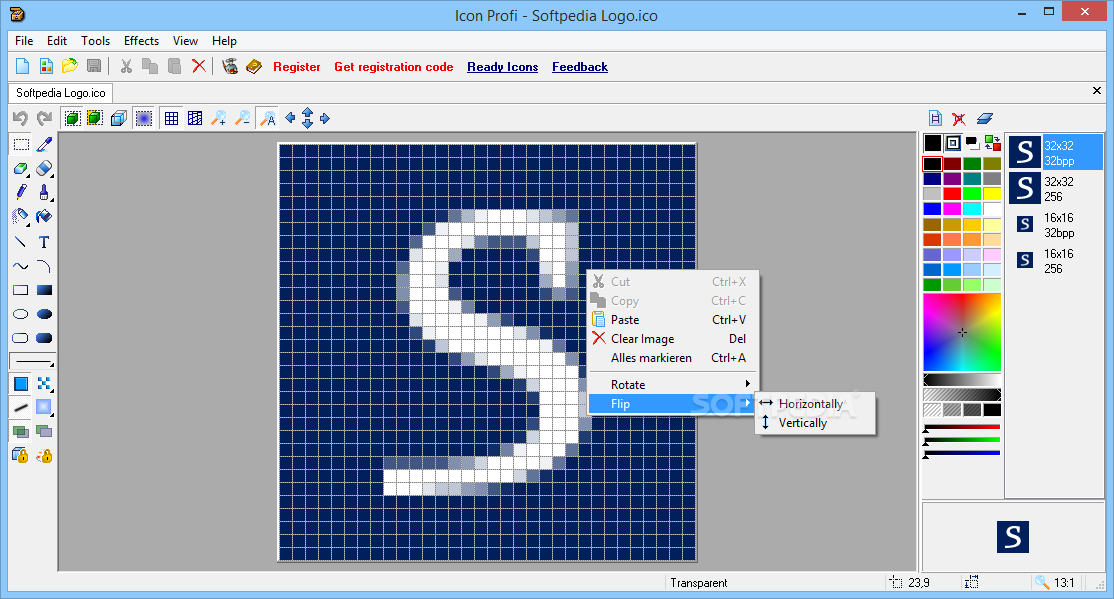Click the zoom out magnifier
Image resolution: width=1114 pixels, height=599 pixels.
pyautogui.click(x=242, y=119)
